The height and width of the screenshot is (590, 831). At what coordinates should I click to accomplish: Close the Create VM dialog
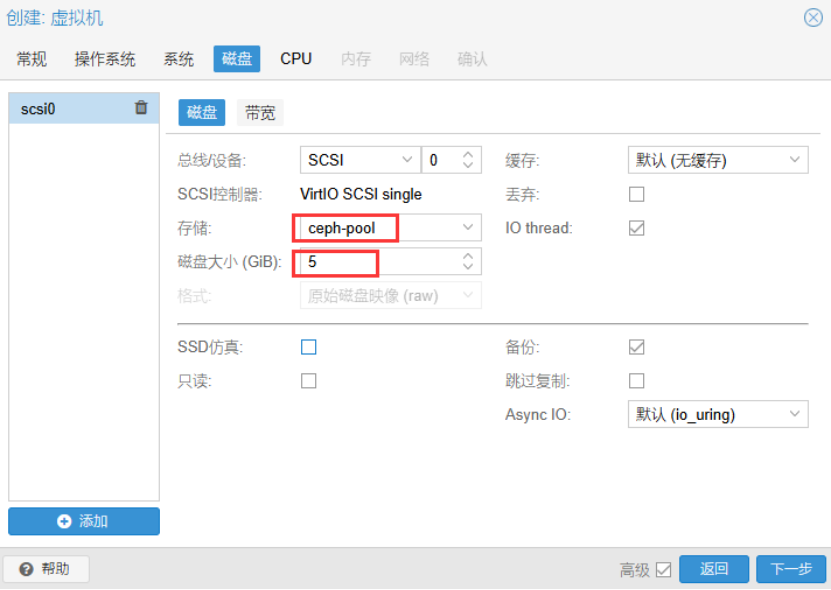pos(813,18)
